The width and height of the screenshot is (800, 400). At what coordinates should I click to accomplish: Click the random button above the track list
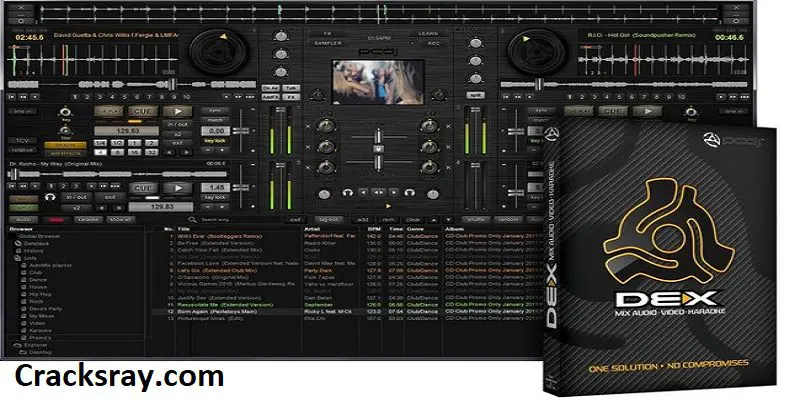pos(507,219)
